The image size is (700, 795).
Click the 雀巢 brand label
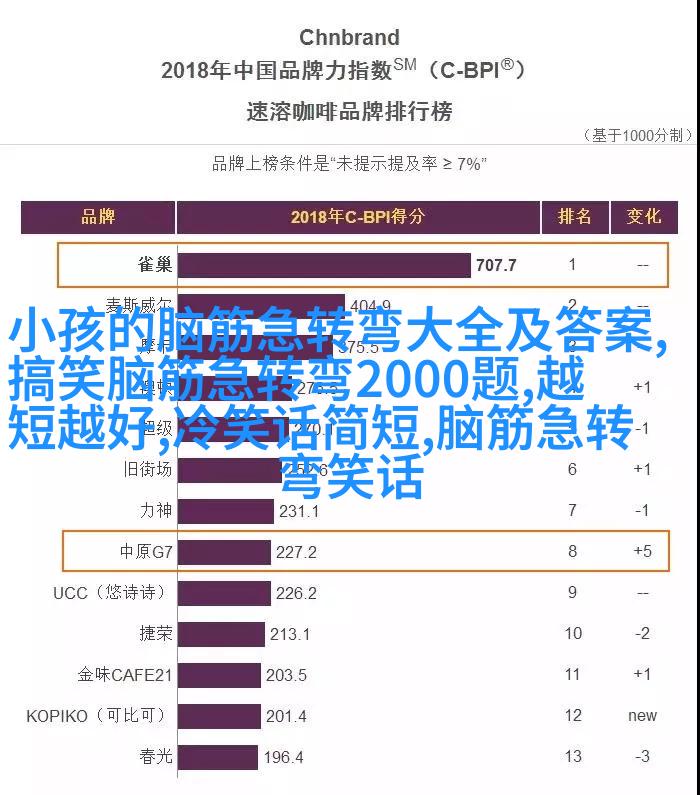[x=155, y=265]
